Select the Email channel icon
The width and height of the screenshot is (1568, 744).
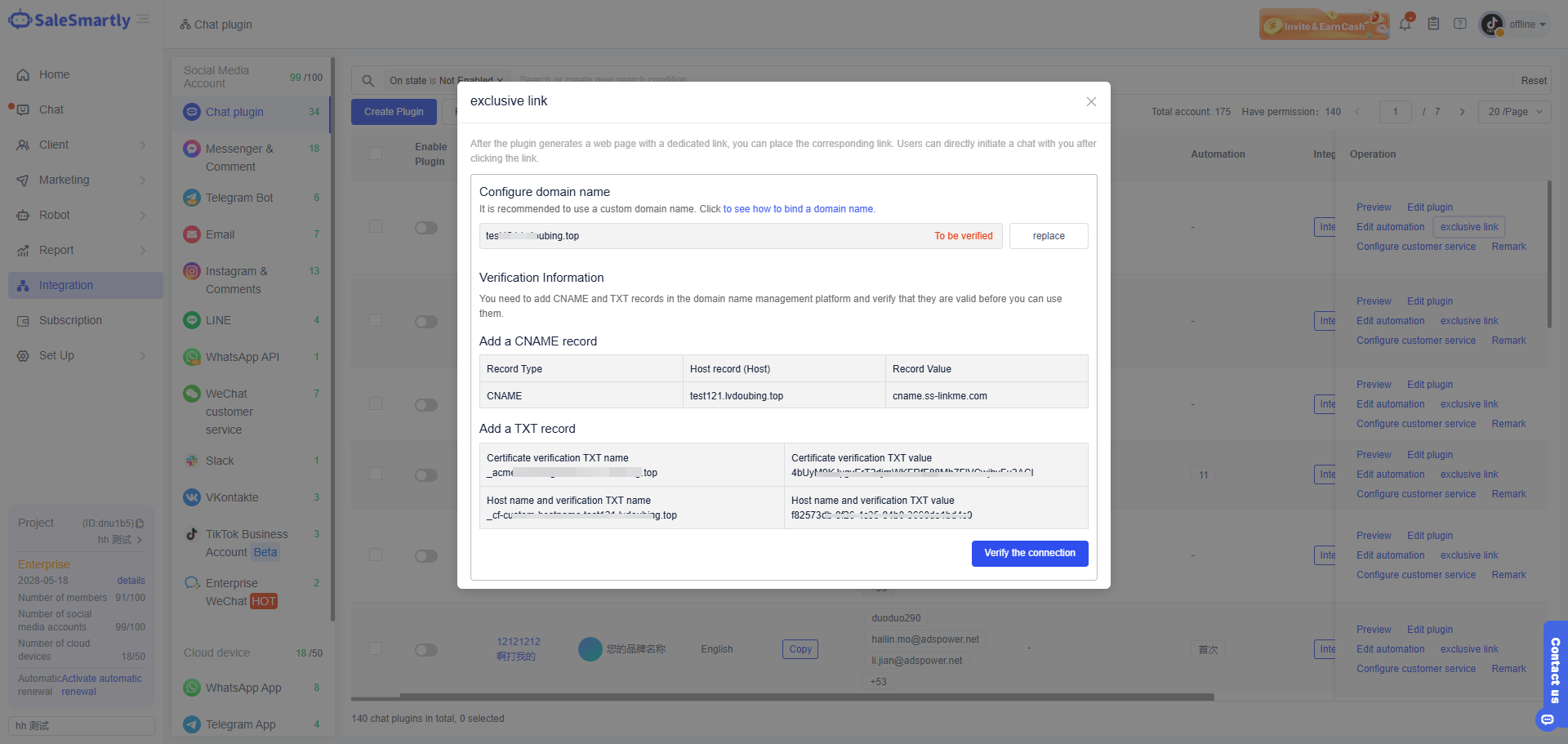pyautogui.click(x=192, y=234)
